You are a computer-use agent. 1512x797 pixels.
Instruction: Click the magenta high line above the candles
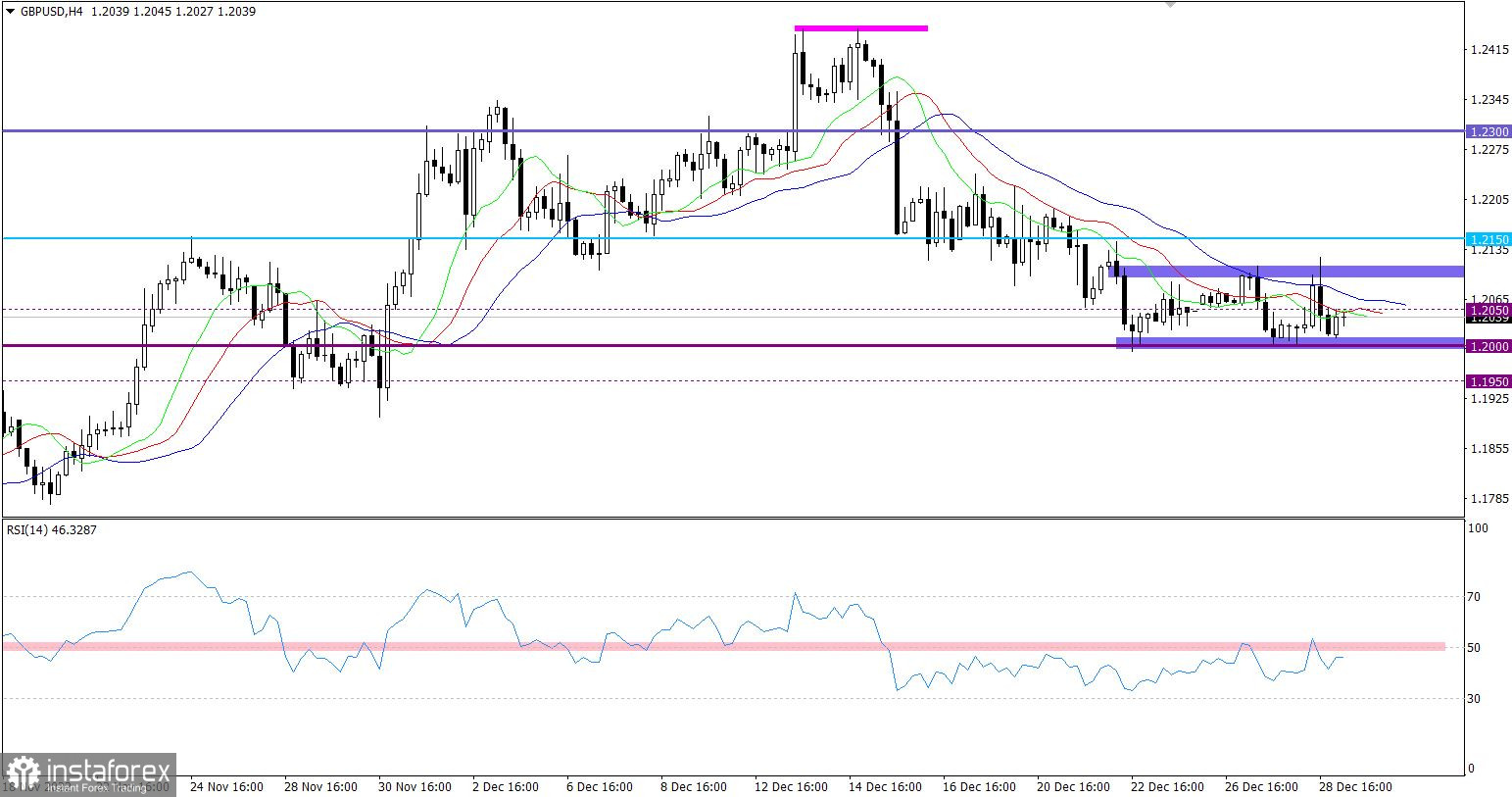(860, 28)
